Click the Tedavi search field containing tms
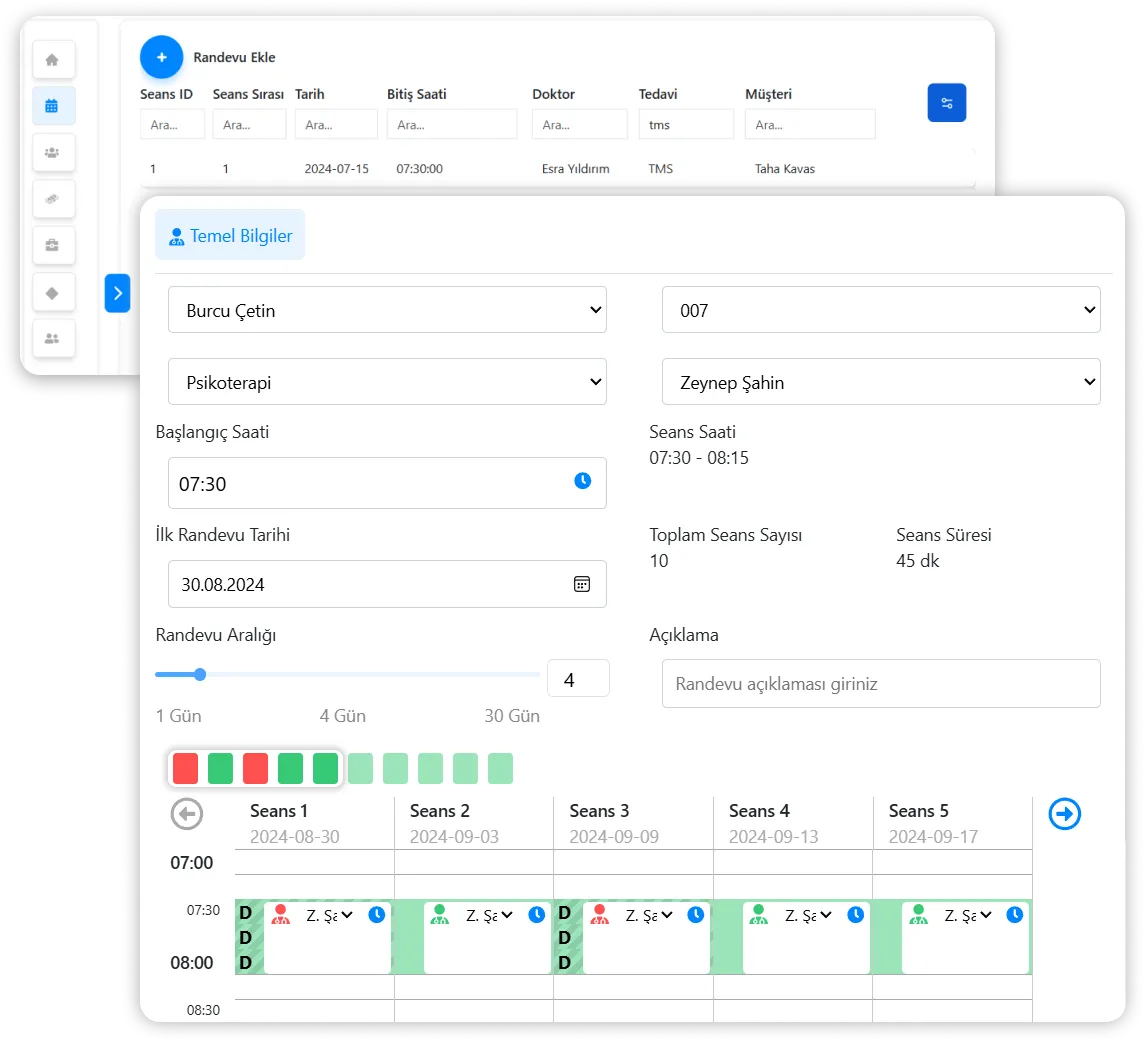The image size is (1145, 1042). click(x=685, y=125)
